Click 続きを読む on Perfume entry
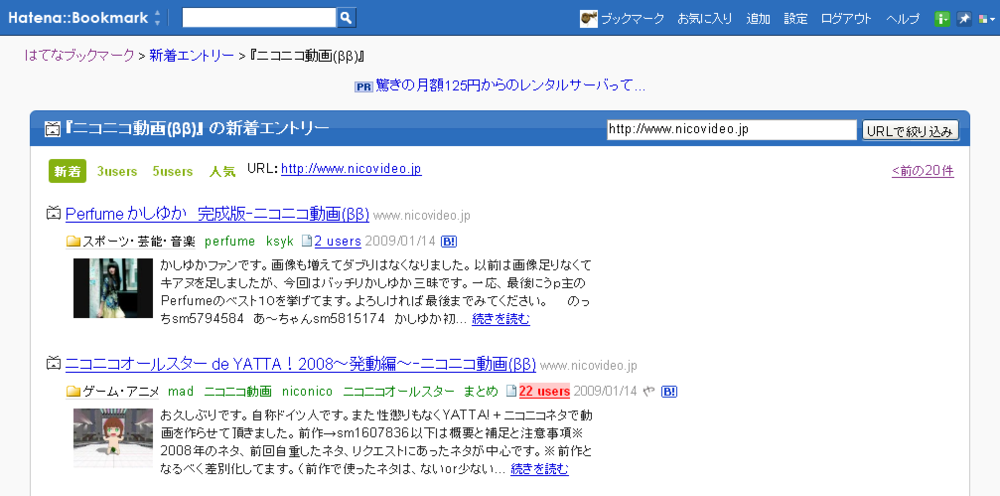This screenshot has width=1000, height=496. 501,319
